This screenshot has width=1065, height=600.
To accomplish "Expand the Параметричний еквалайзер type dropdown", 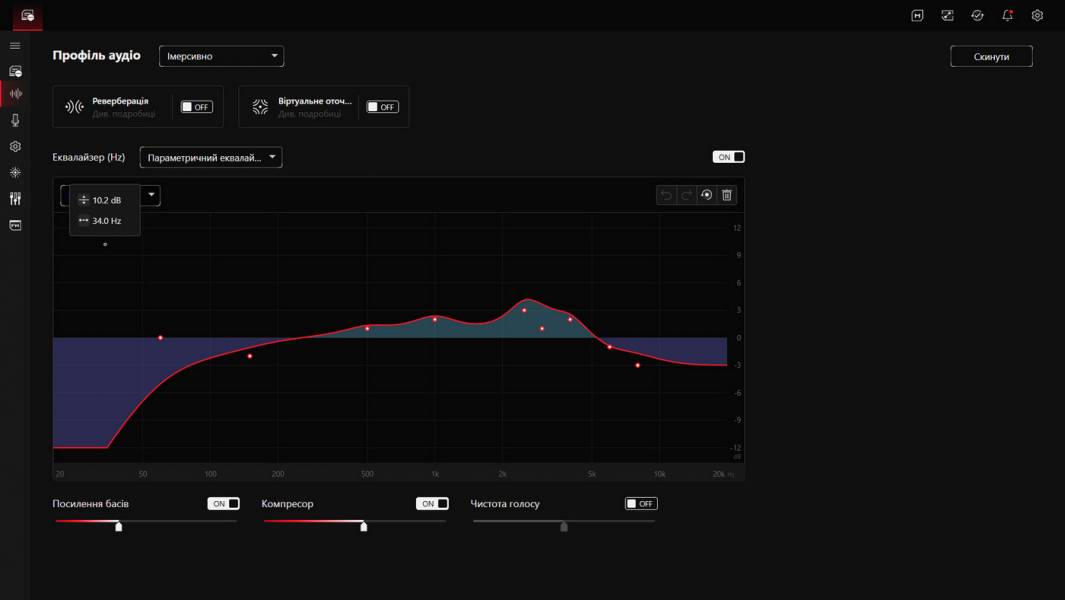I will pos(211,158).
